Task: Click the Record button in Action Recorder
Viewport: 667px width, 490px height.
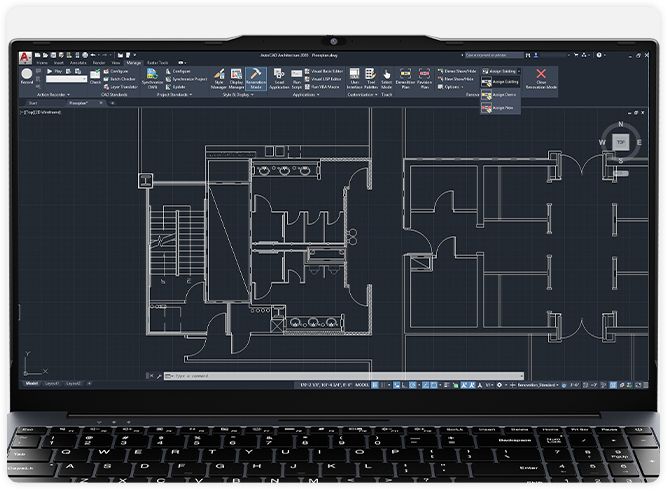Action: tap(26, 76)
